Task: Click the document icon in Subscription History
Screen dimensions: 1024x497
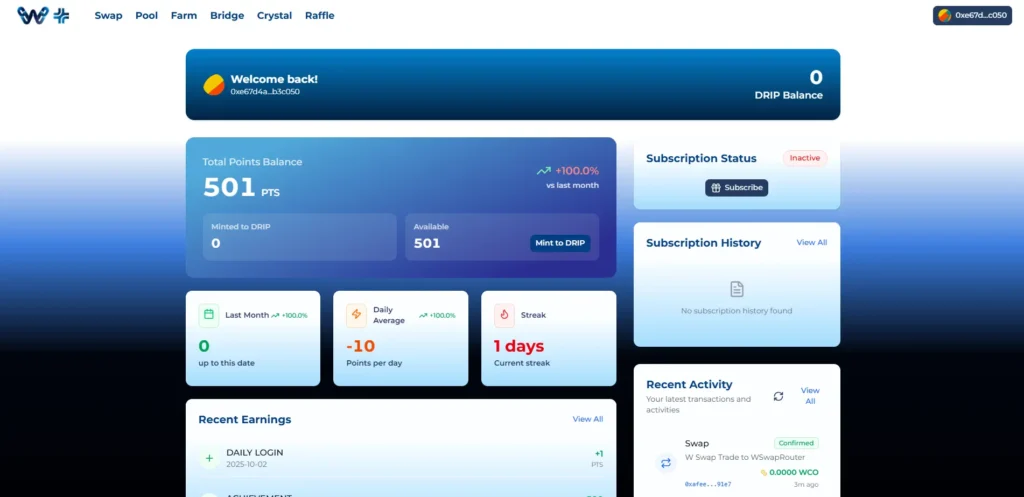Action: pos(736,289)
